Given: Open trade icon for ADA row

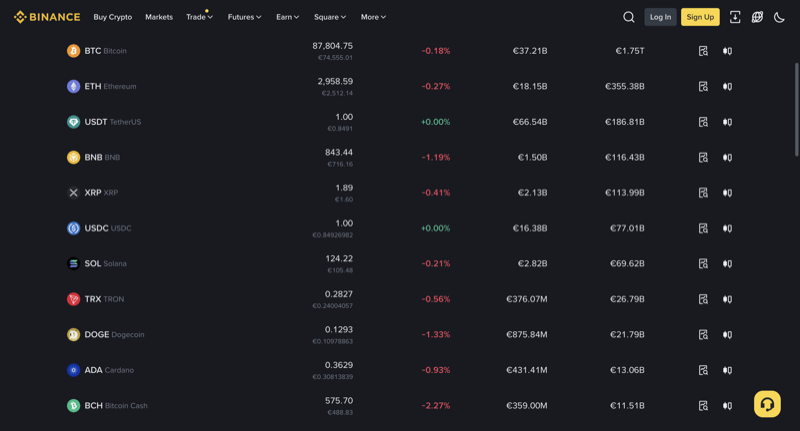Looking at the screenshot, I should [728, 370].
